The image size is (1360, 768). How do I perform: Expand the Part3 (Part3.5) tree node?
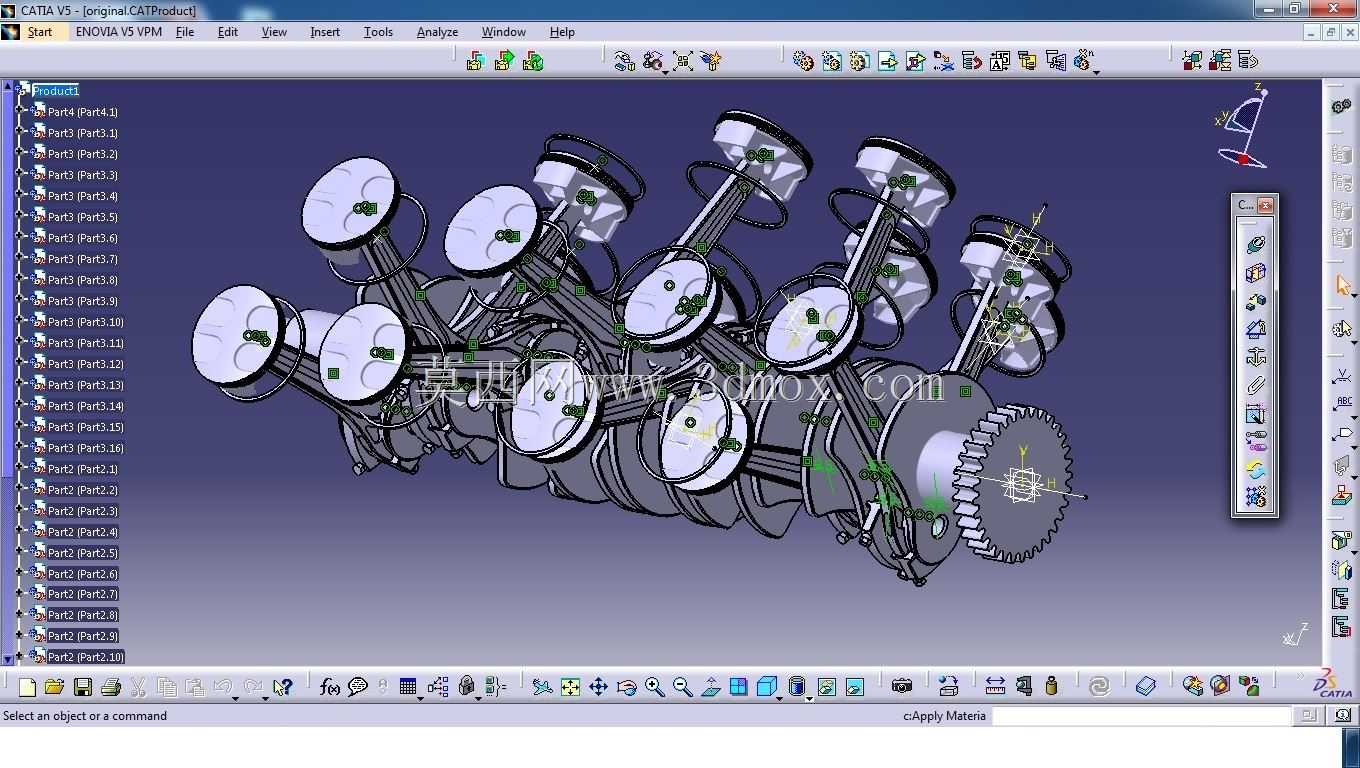pos(19,217)
